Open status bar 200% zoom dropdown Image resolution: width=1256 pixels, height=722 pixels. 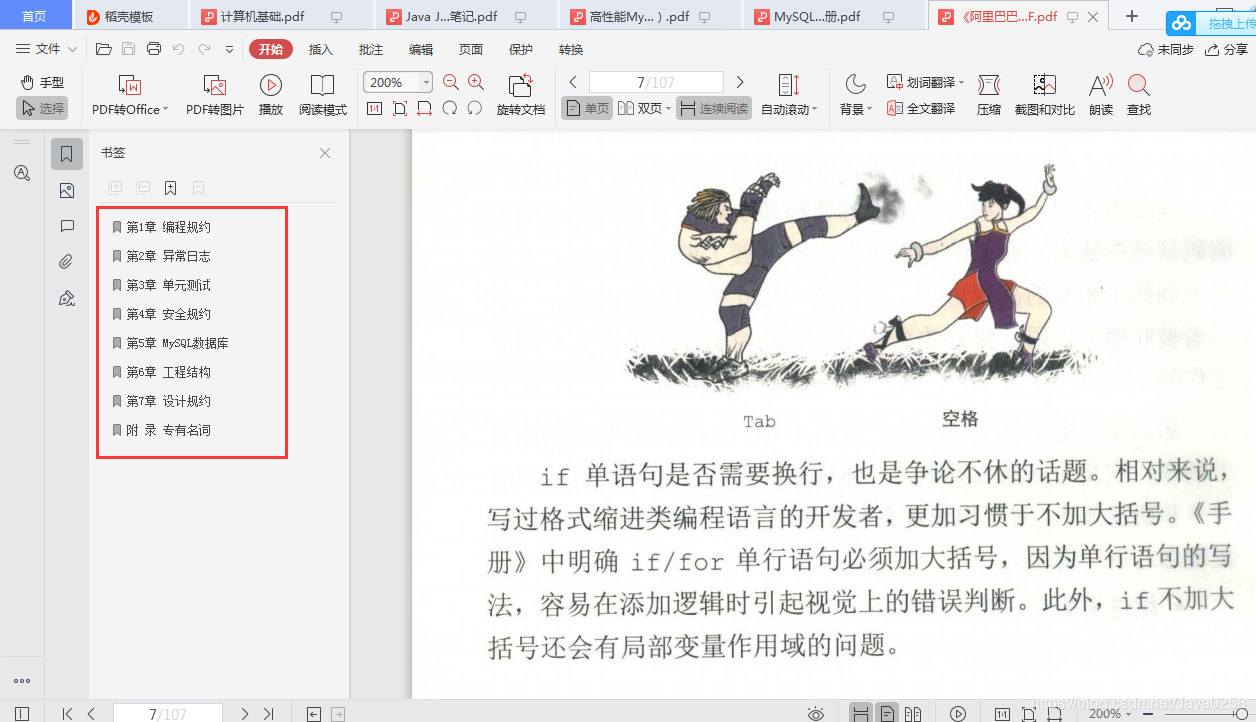1129,714
